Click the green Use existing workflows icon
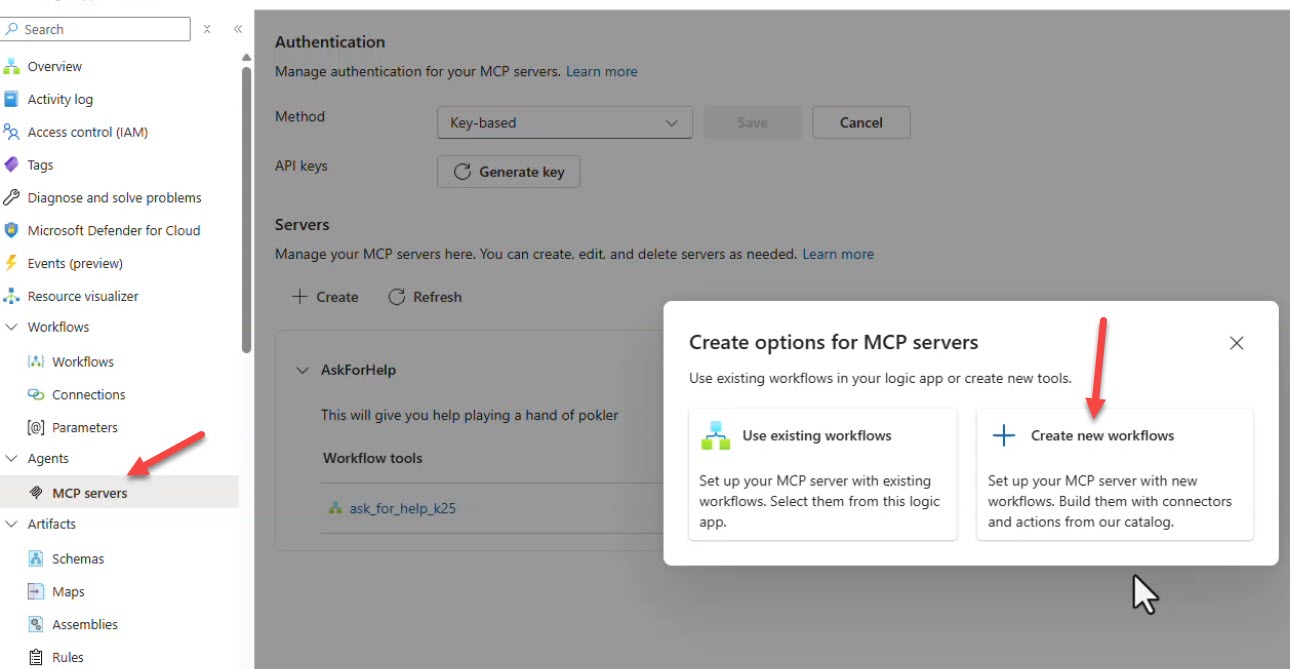1290x669 pixels. [716, 436]
